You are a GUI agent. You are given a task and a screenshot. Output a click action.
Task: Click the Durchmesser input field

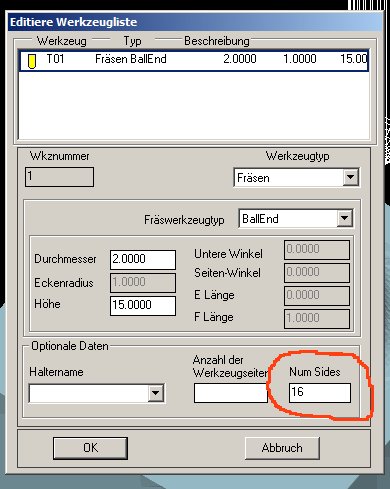[x=143, y=260]
